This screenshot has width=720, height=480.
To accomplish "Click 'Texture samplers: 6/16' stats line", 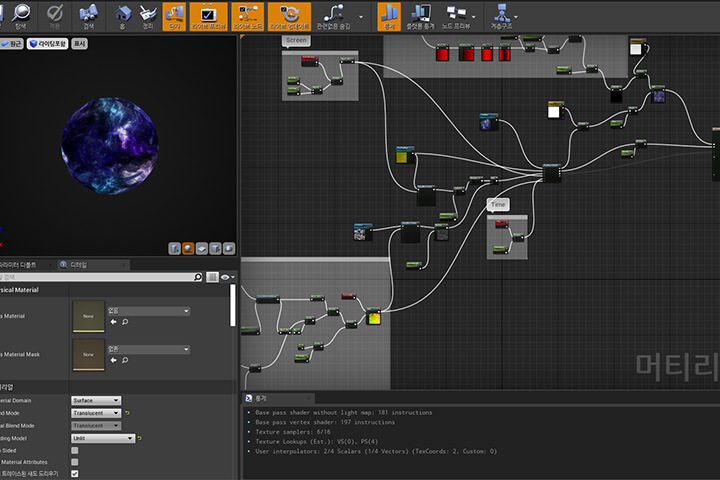I will (293, 432).
